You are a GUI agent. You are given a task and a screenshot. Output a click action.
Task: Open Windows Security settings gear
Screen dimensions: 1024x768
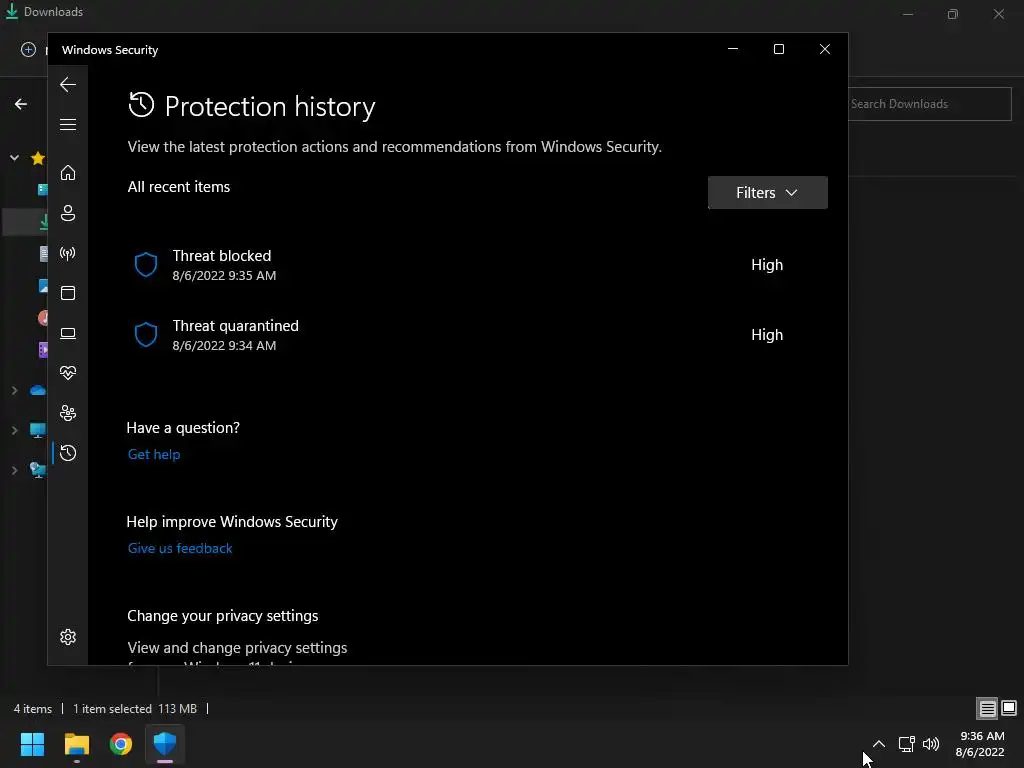click(68, 637)
